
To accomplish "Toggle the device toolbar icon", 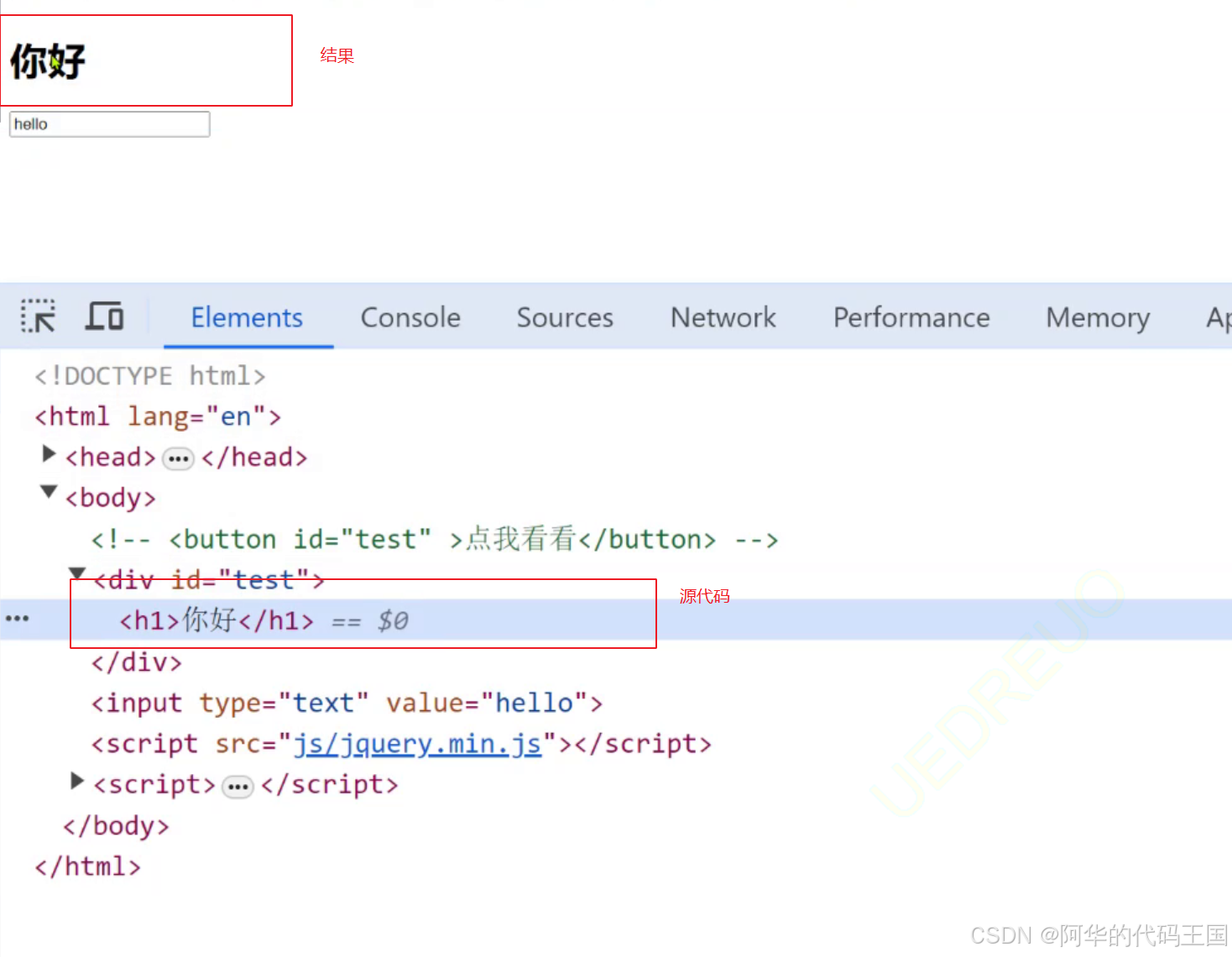I will coord(104,316).
